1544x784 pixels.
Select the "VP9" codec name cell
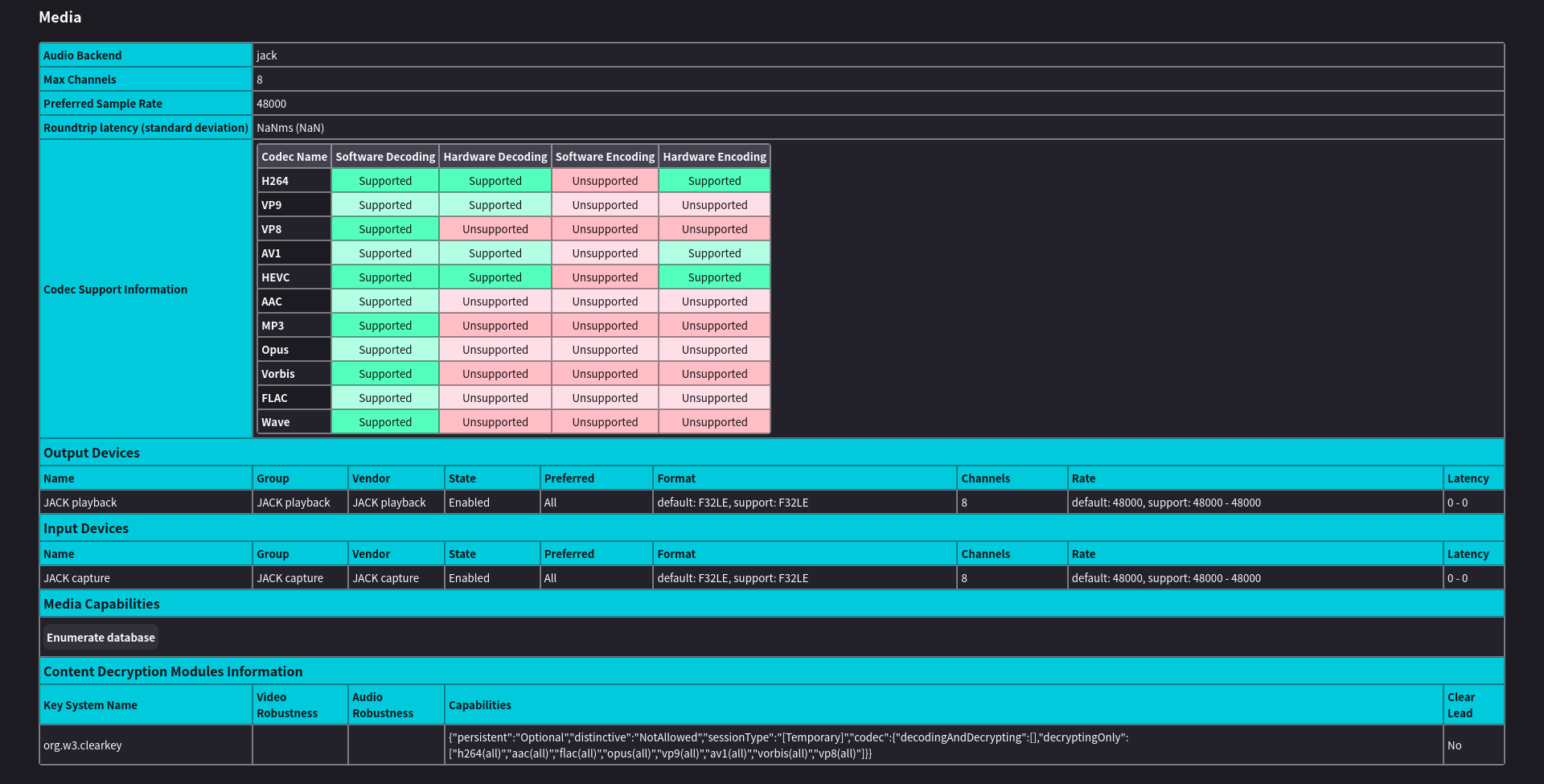[x=294, y=205]
